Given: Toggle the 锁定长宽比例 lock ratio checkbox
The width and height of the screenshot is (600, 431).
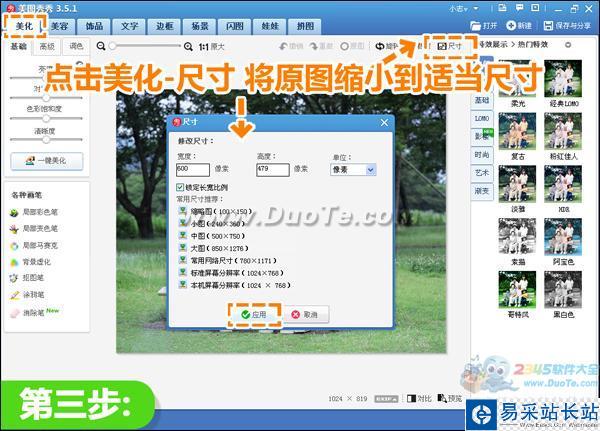Looking at the screenshot, I should 180,187.
